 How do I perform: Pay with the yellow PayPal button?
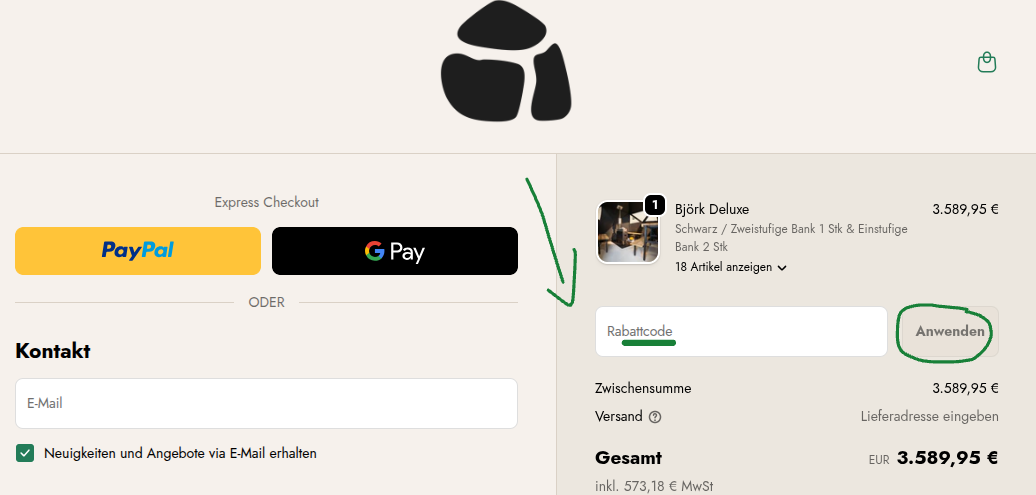tap(138, 251)
